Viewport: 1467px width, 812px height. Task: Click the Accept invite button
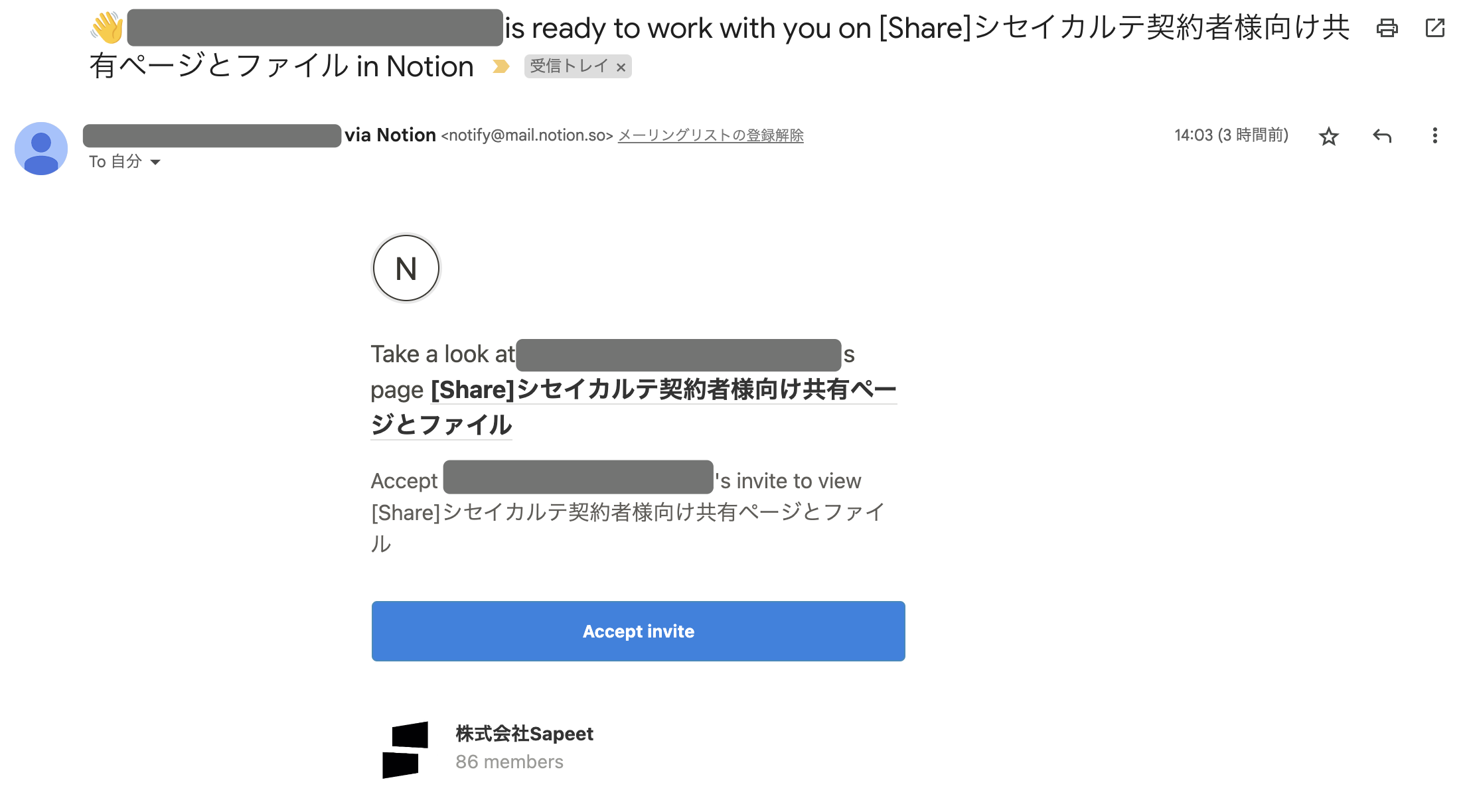click(639, 631)
